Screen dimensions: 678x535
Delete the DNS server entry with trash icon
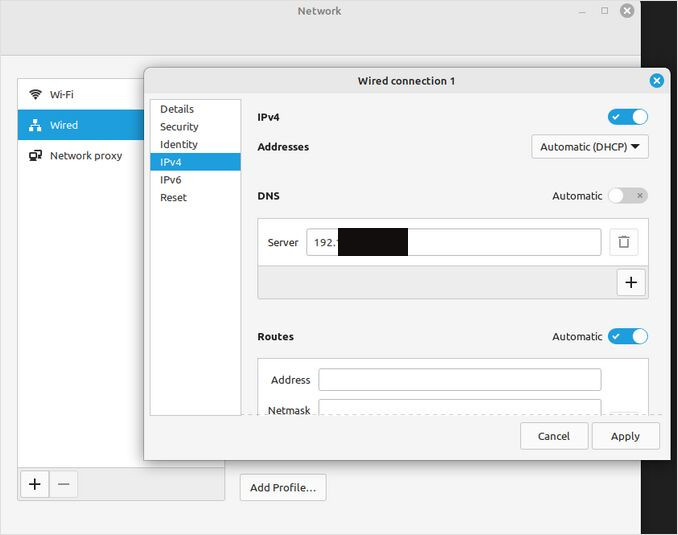623,242
